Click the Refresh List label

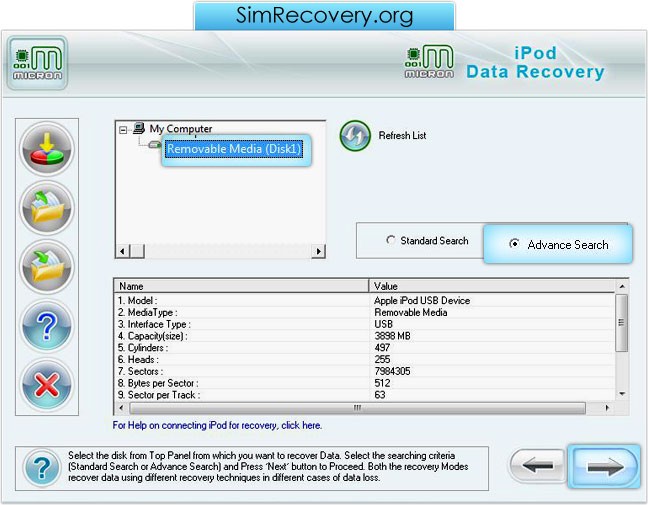[402, 136]
